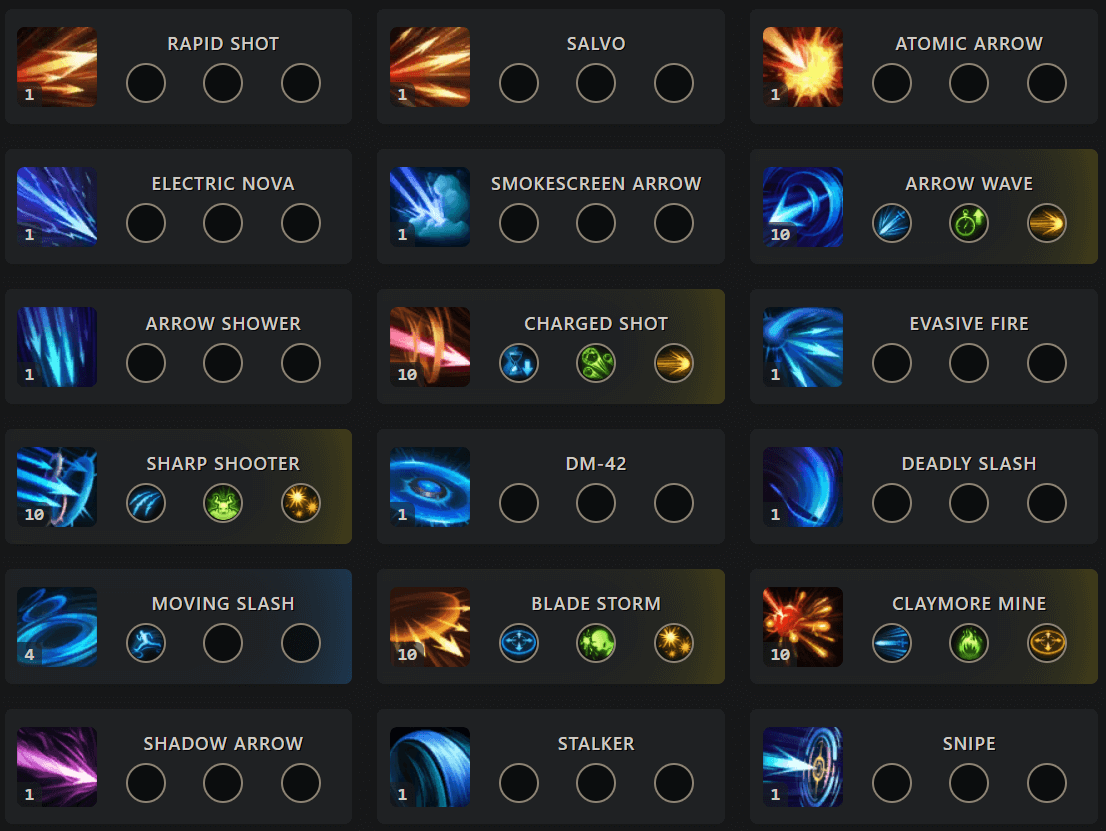
Task: Click the Rapid Shot skill icon
Action: (57, 67)
